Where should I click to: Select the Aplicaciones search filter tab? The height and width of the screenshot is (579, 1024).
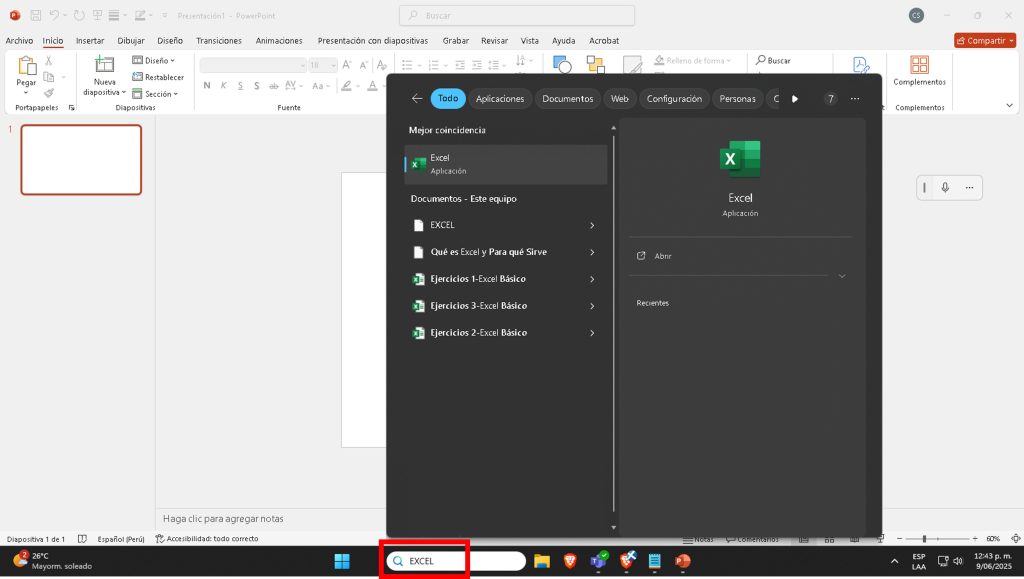point(500,99)
